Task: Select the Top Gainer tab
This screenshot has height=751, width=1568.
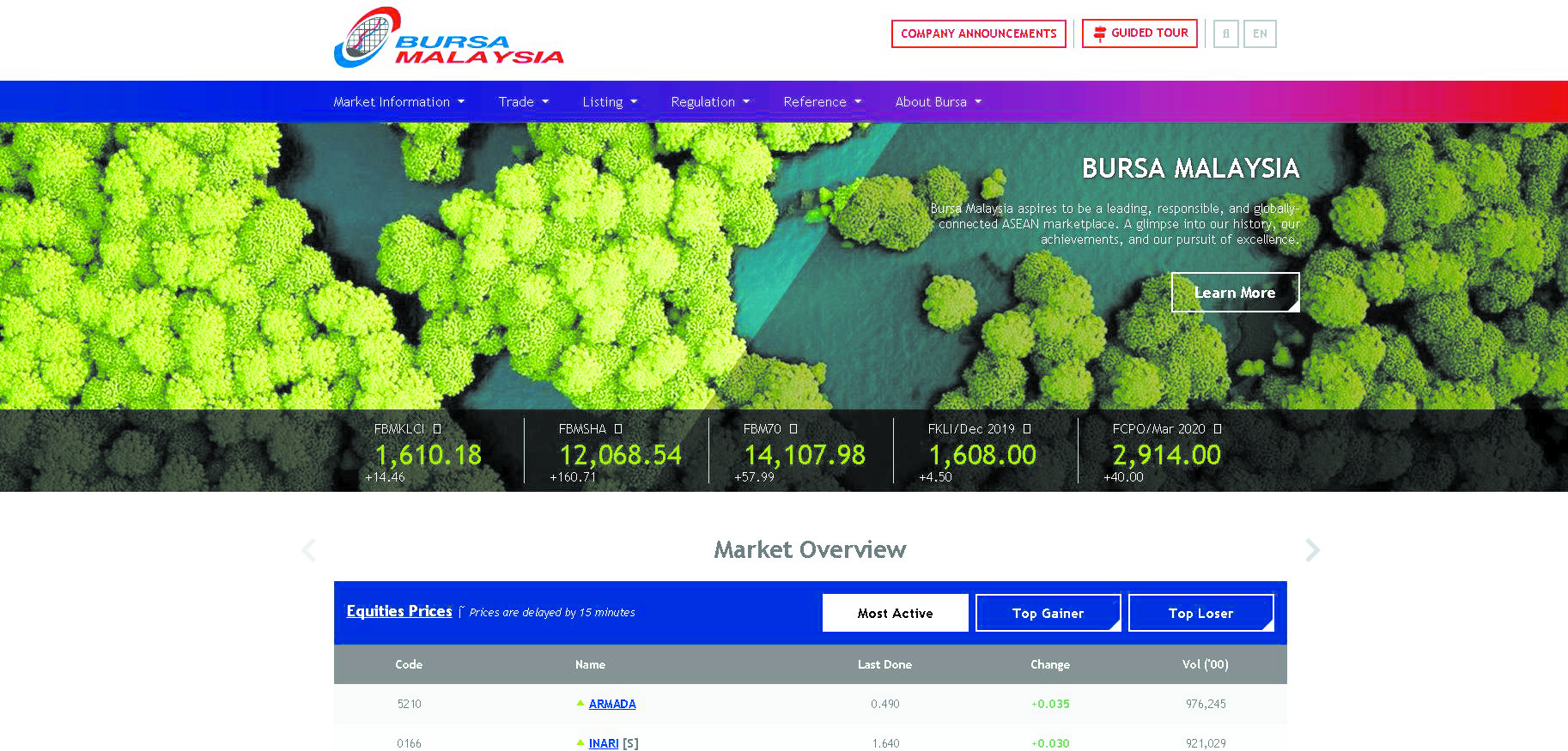Action: pos(1048,613)
